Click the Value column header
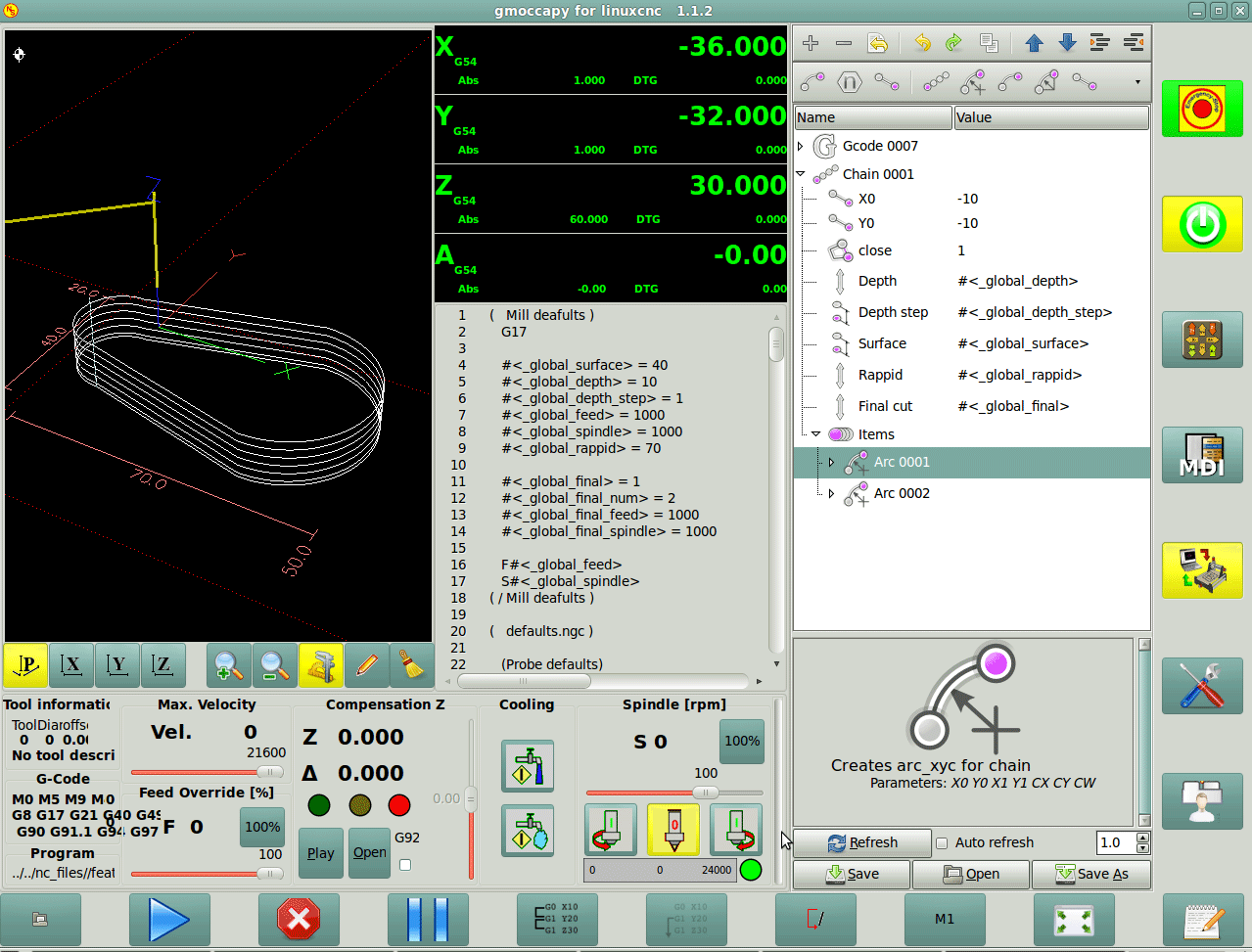This screenshot has height=952, width=1252. (1050, 117)
